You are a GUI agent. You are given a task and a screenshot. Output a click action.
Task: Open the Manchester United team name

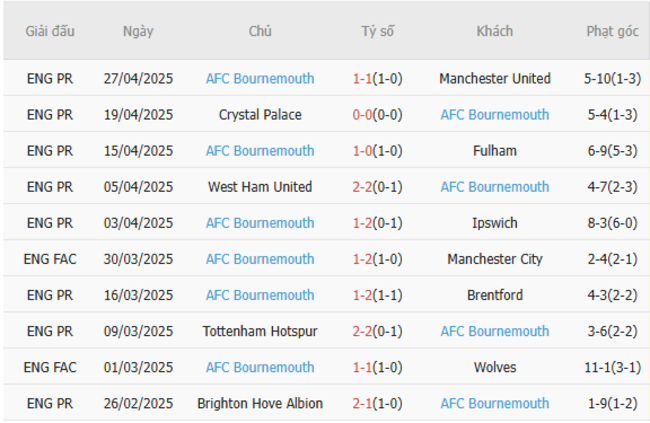pos(495,79)
